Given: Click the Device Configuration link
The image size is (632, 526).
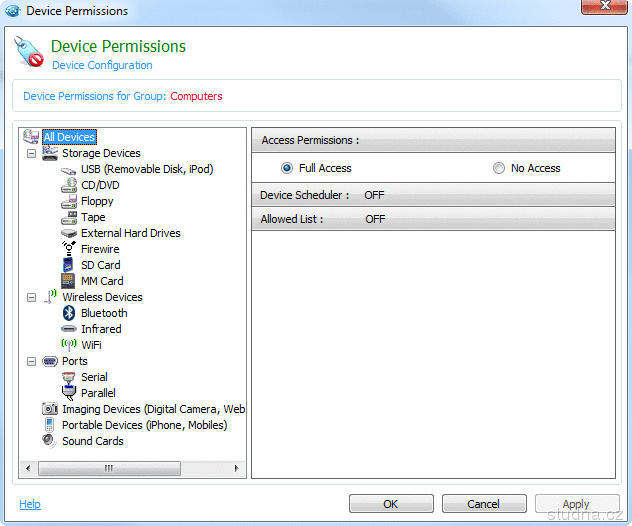Looking at the screenshot, I should pos(102,65).
